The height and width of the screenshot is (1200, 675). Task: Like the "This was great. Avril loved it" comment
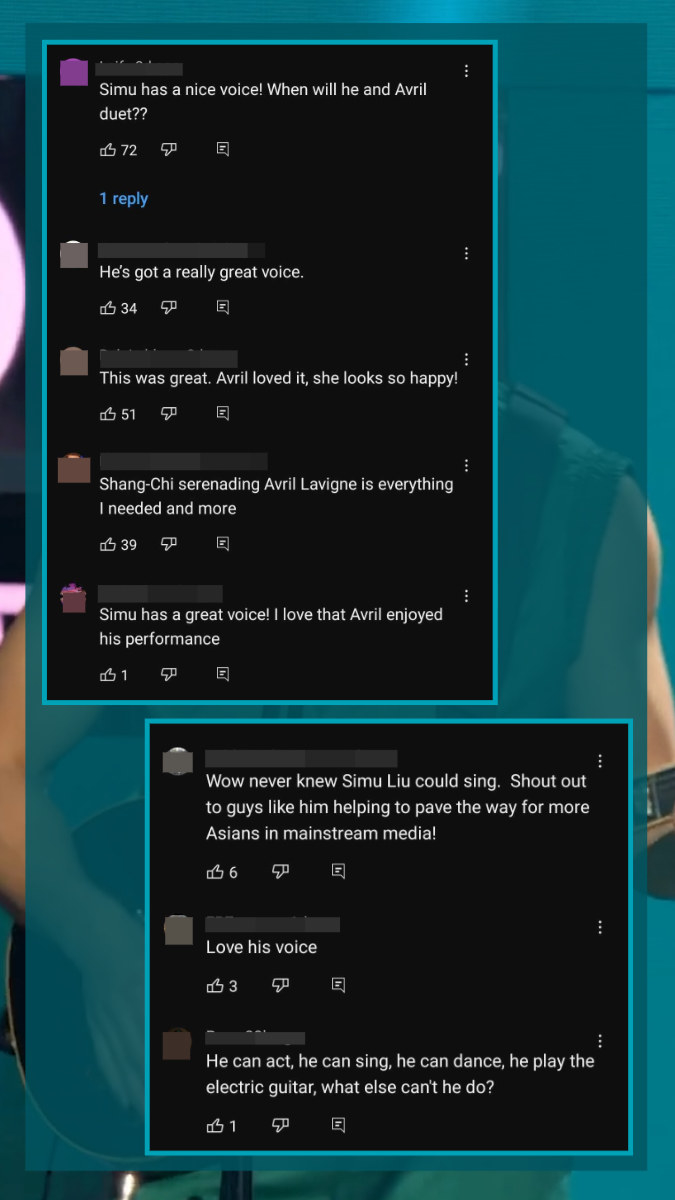[108, 414]
